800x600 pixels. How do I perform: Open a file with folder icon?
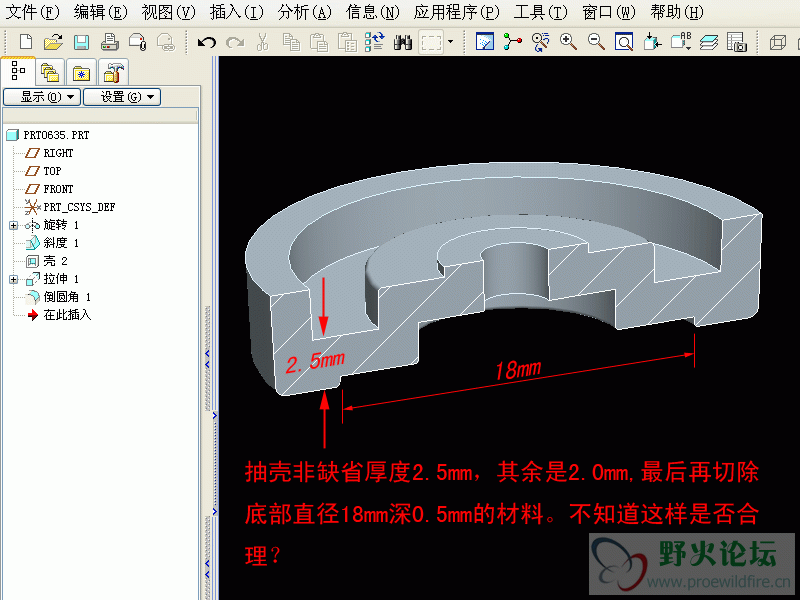pyautogui.click(x=53, y=42)
